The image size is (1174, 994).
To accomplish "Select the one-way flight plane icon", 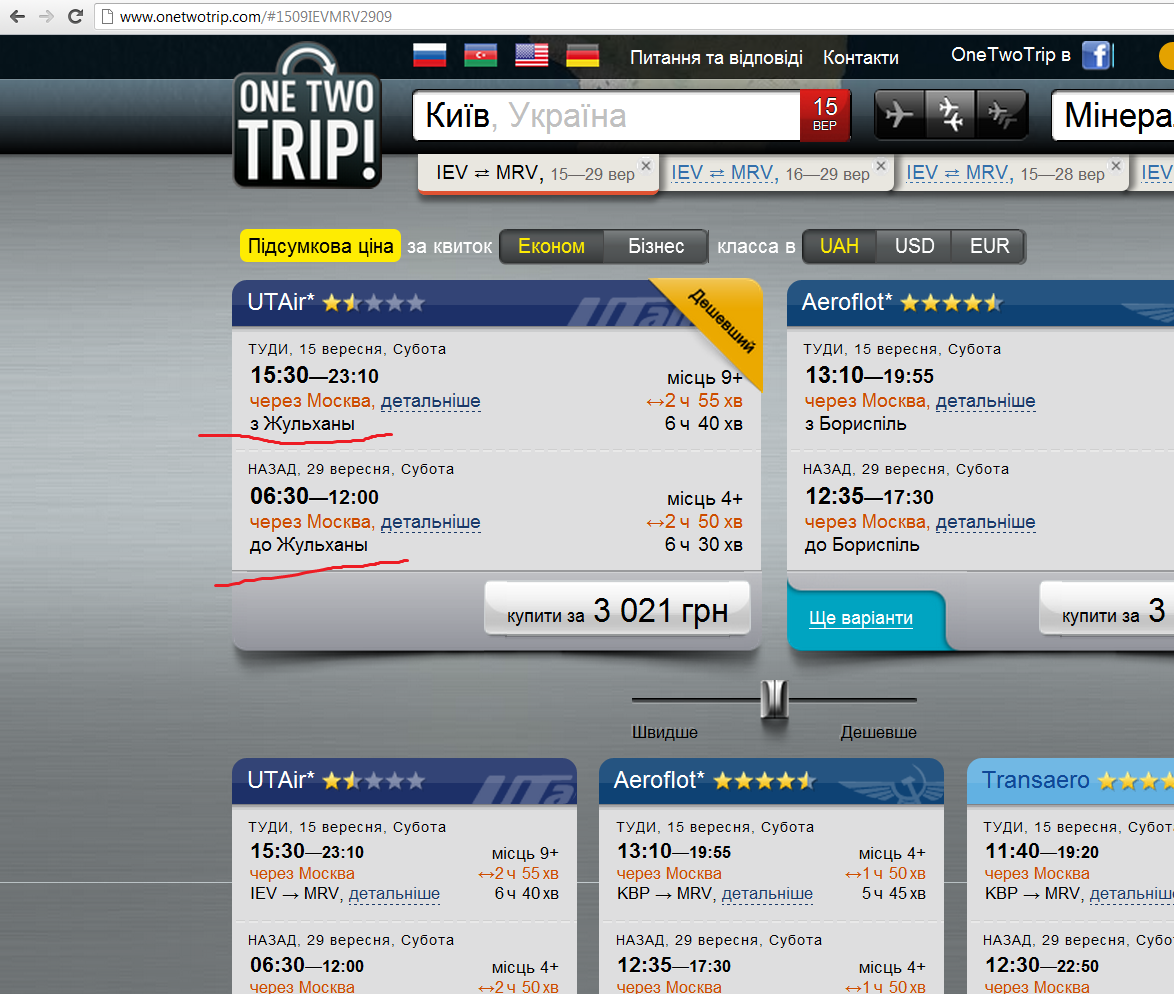I will click(x=898, y=115).
